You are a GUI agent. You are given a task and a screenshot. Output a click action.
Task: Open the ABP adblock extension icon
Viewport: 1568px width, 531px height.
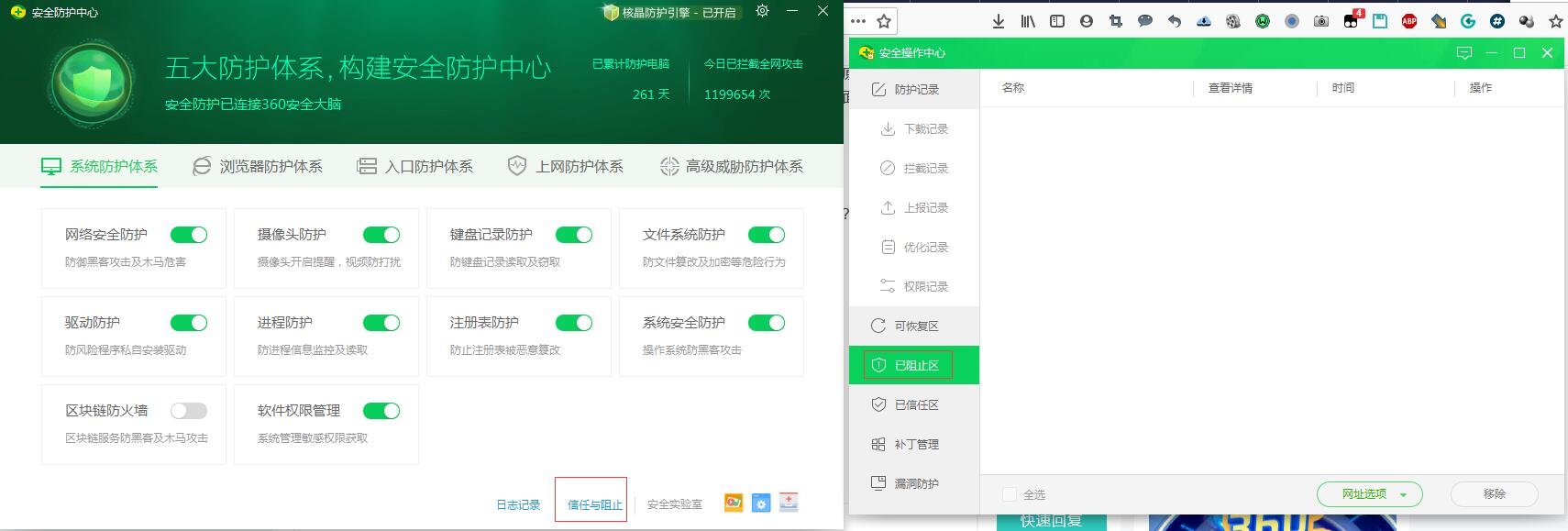point(1409,21)
